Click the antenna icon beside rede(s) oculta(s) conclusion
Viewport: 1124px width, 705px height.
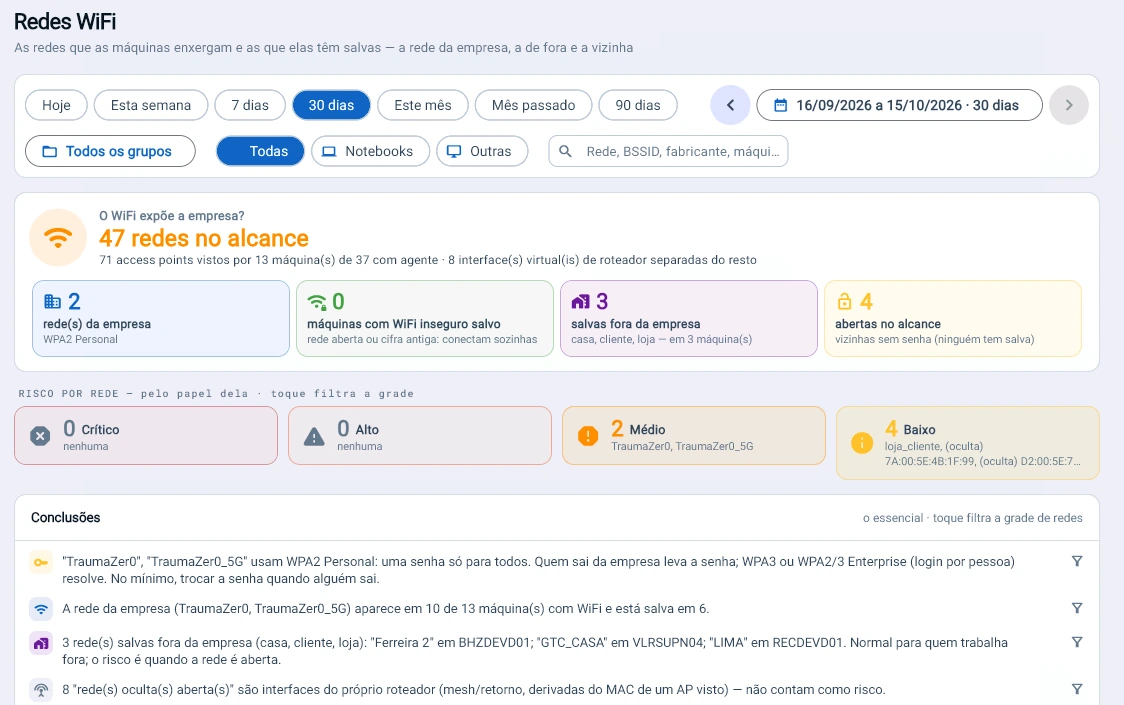click(41, 690)
